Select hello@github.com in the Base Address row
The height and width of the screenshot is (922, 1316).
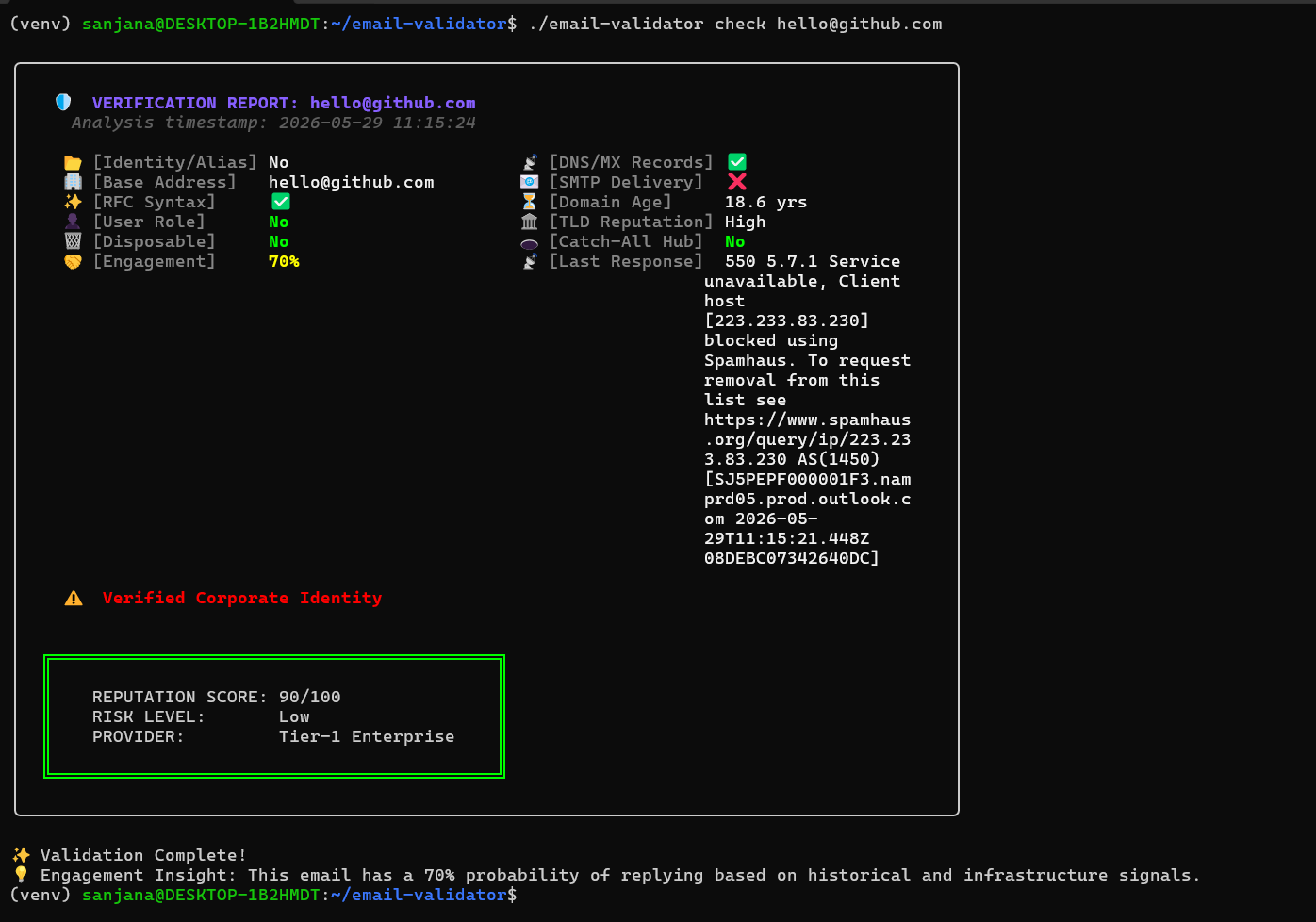(352, 182)
